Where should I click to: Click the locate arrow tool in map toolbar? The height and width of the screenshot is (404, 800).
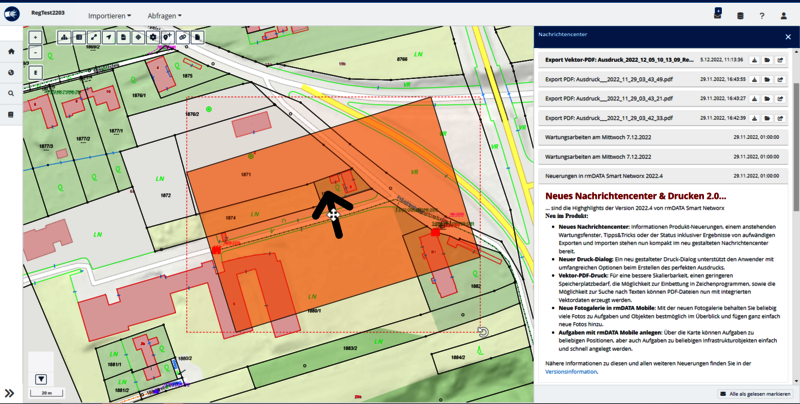point(109,38)
